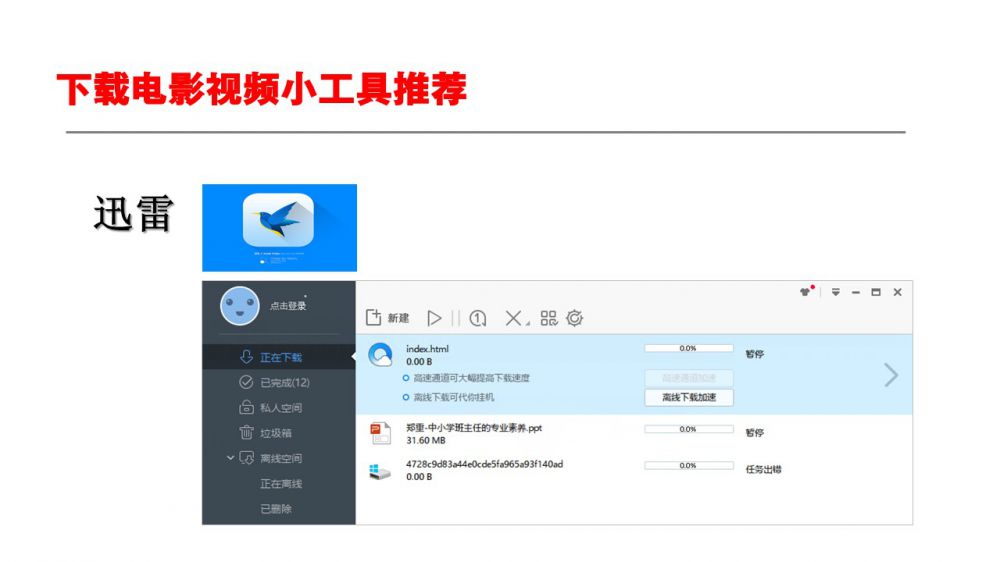
Task: Click the skin shirt icon in title bar
Action: click(x=805, y=292)
